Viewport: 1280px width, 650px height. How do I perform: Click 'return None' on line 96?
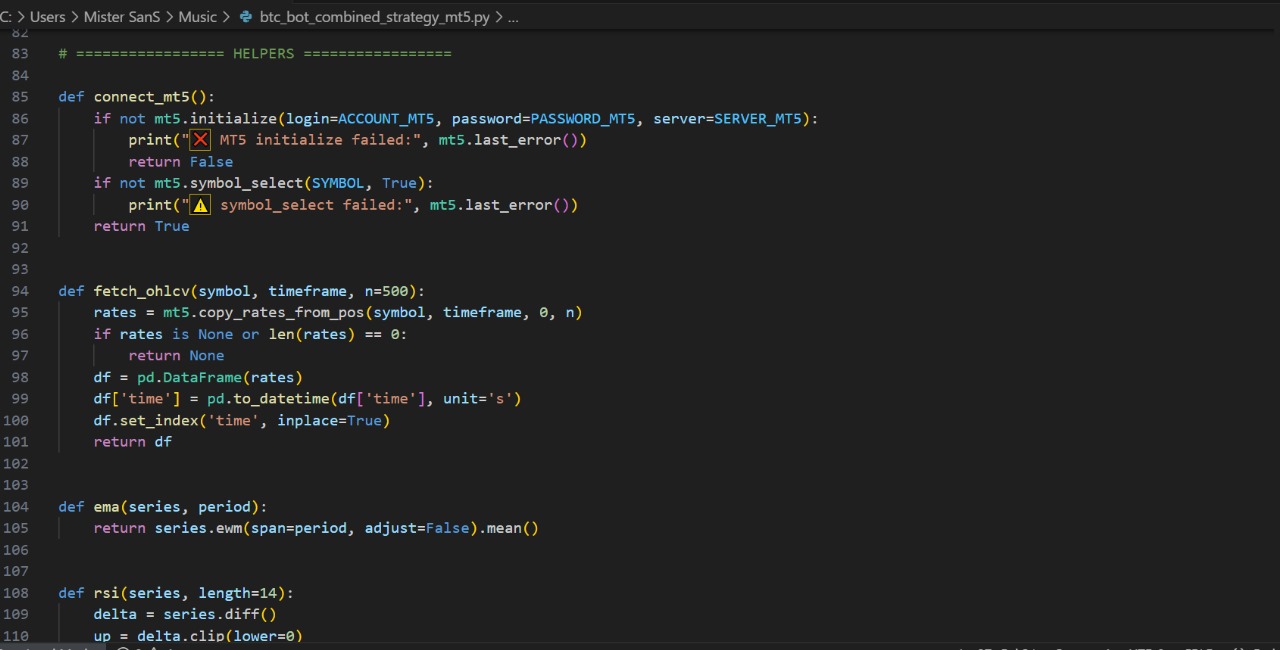tap(176, 356)
